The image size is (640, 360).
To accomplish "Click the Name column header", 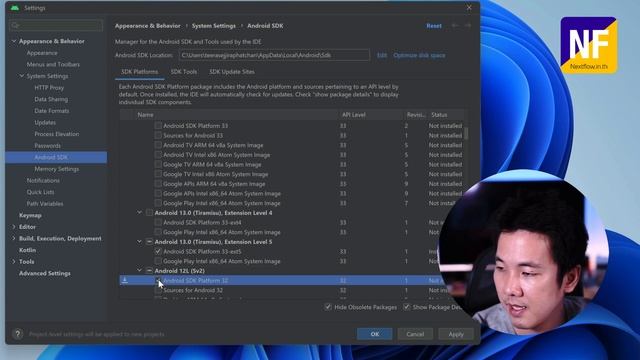I will [x=145, y=115].
